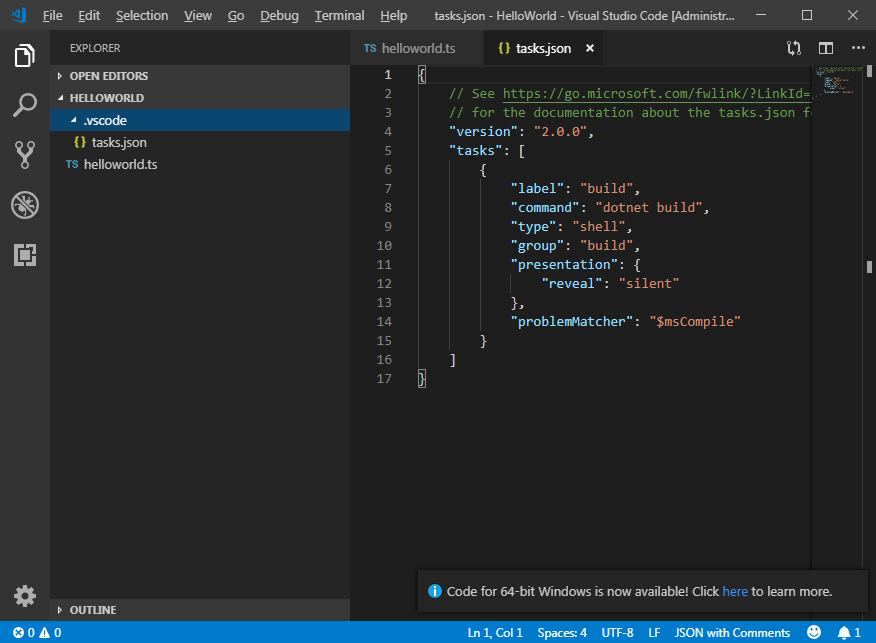
Task: Click the "label" key on line 7
Action: (537, 188)
